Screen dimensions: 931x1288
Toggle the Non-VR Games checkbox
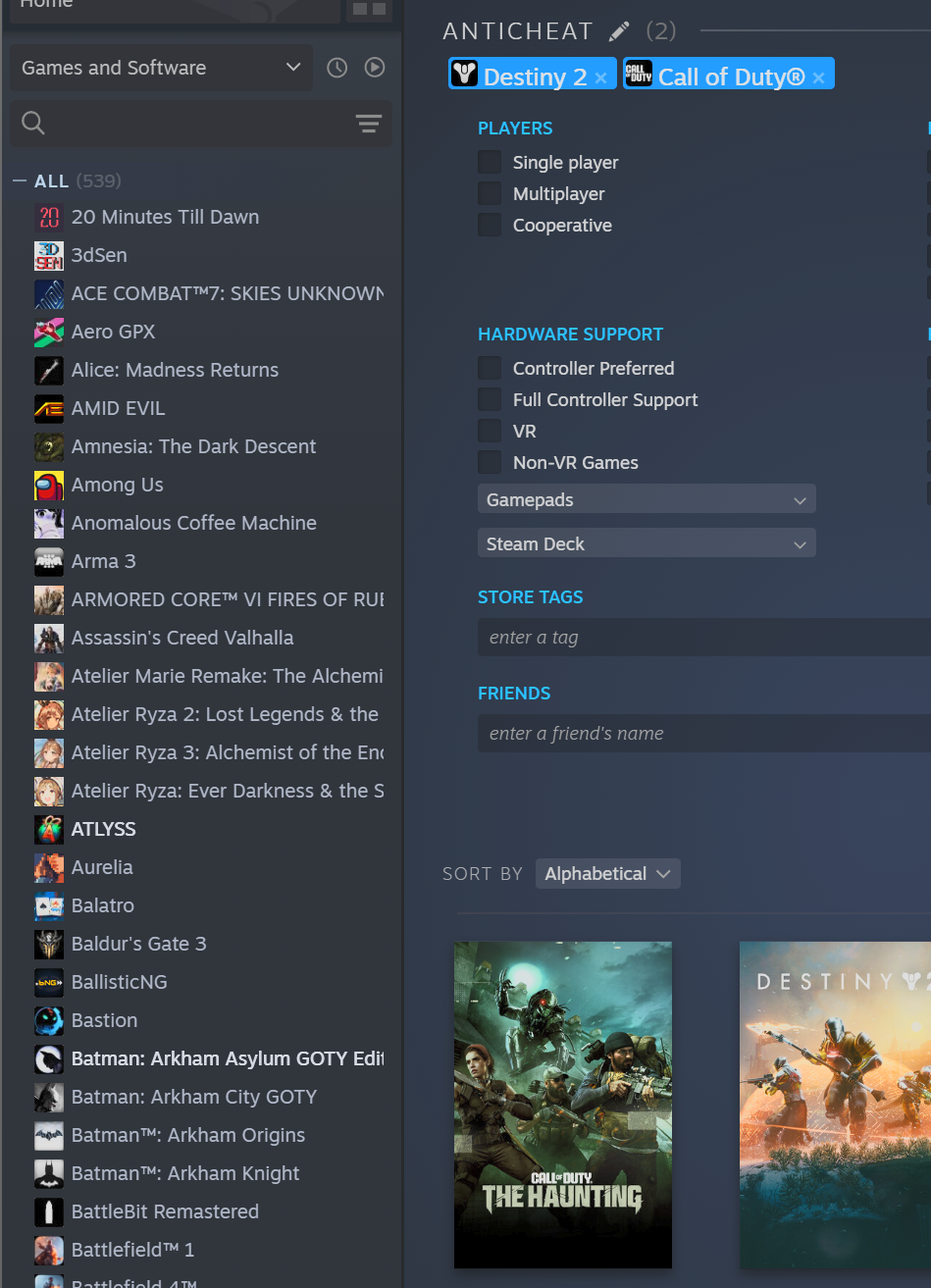490,462
